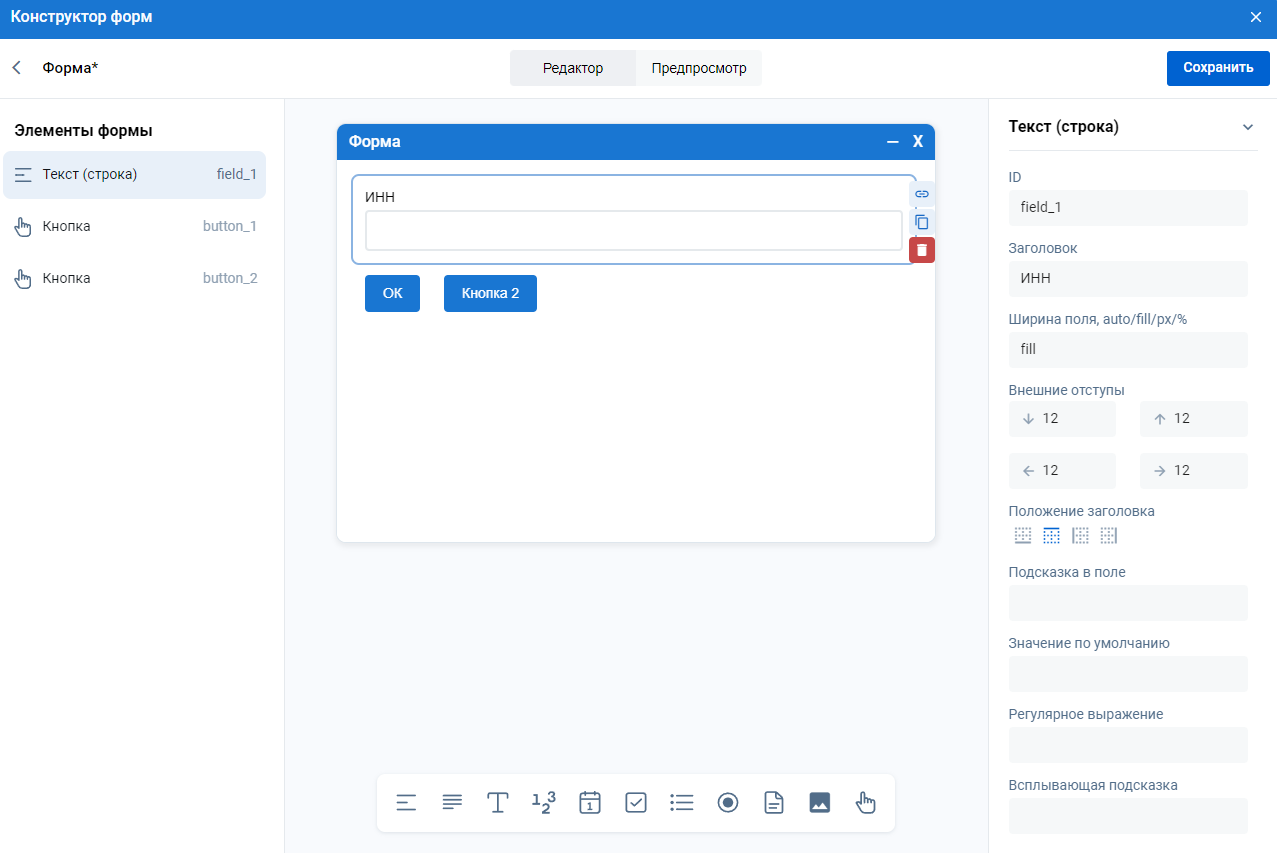
Task: Set header position to right
Action: pos(1108,536)
